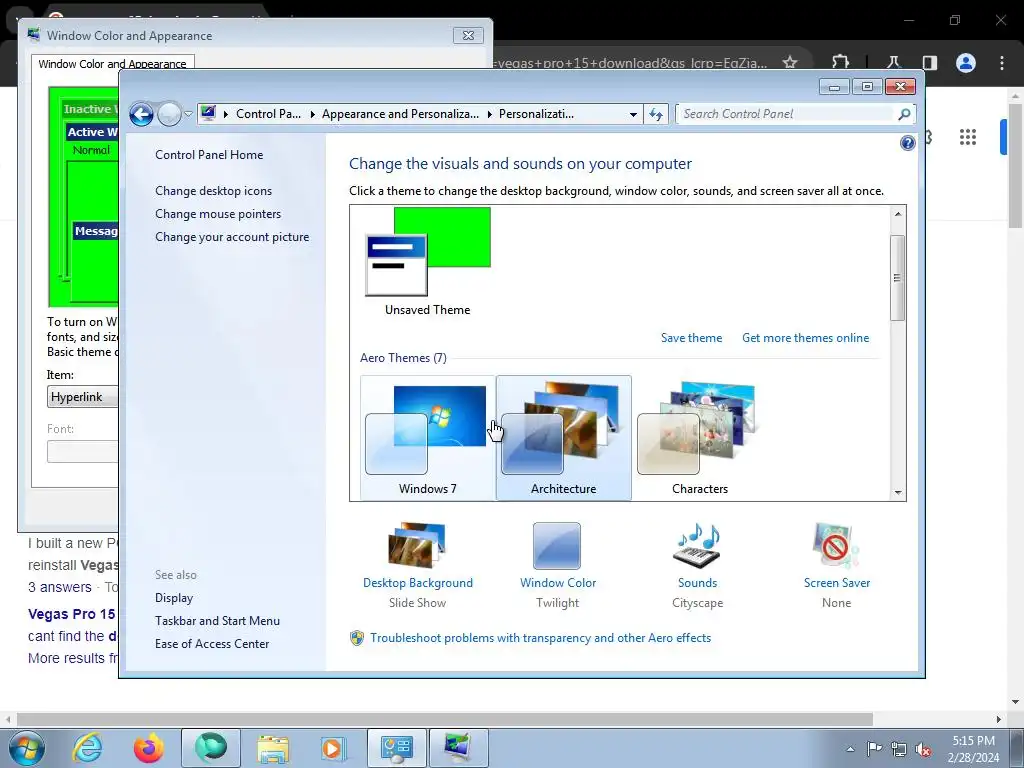
Task: Click the Personalization monitor taskbar button
Action: (x=458, y=748)
